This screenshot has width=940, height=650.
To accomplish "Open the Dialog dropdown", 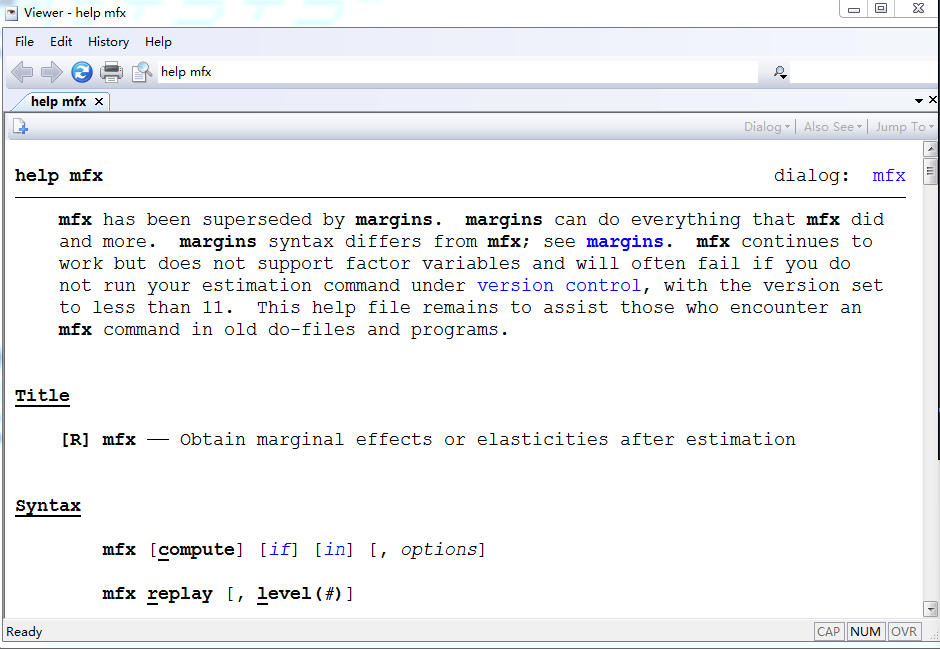I will [x=766, y=127].
